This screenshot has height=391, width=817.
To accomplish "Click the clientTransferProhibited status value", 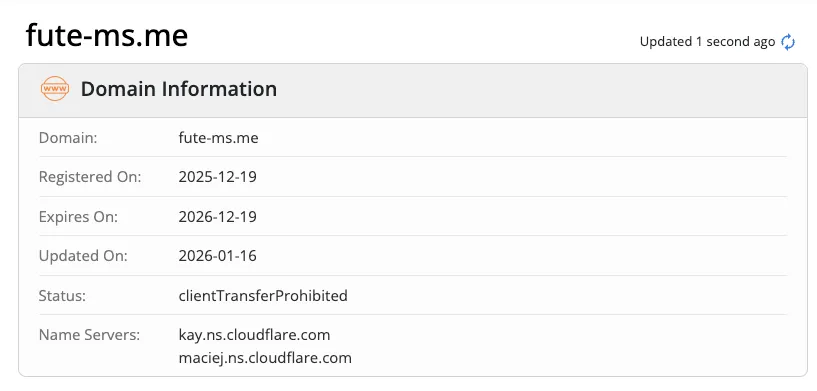I will pos(263,296).
